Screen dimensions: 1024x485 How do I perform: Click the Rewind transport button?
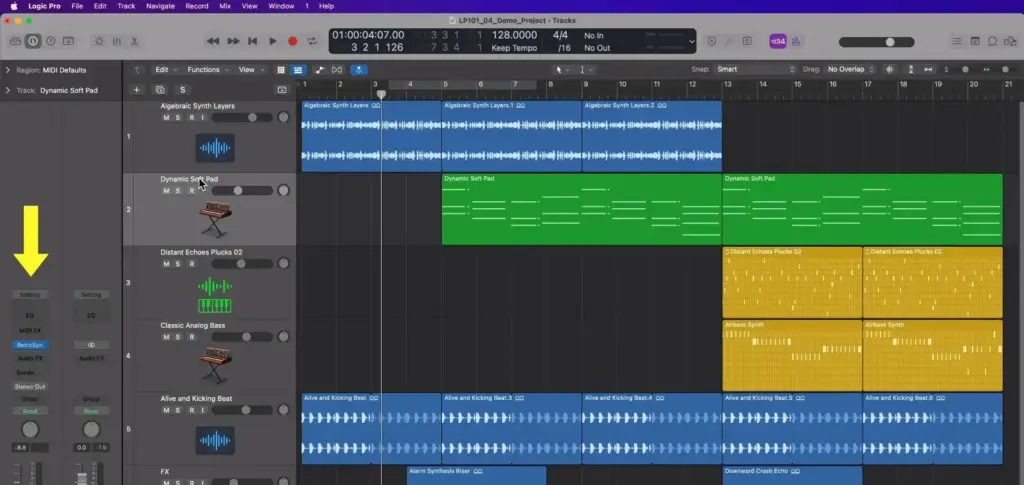point(213,41)
